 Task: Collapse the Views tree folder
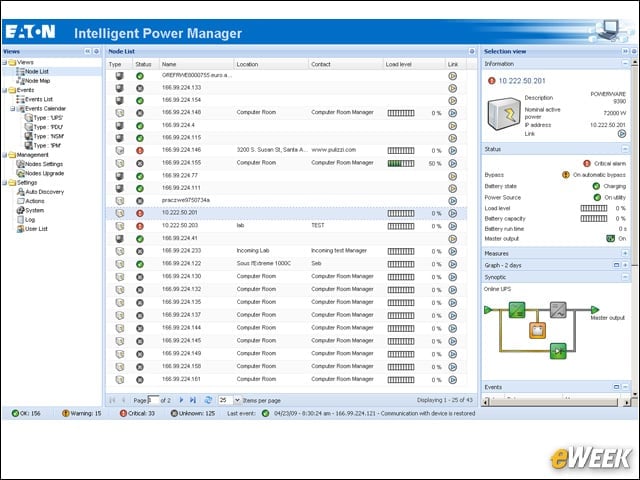(4, 62)
